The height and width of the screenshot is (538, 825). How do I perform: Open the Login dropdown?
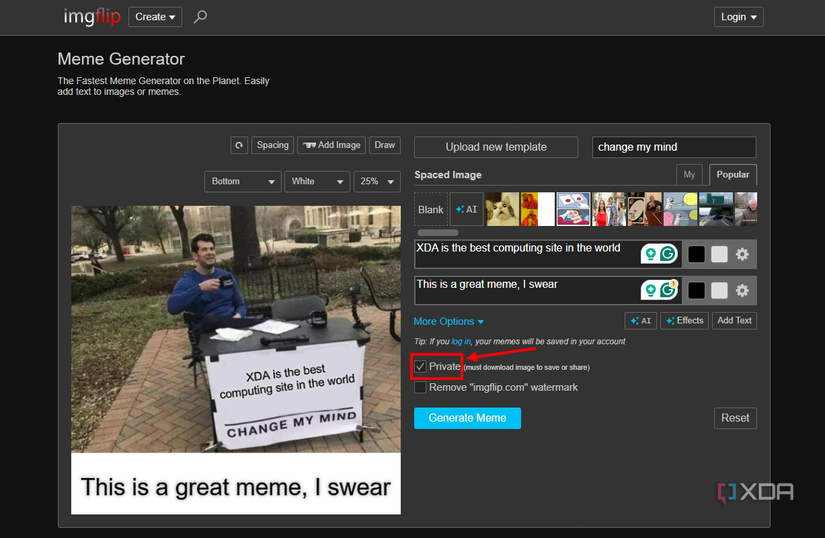[738, 17]
